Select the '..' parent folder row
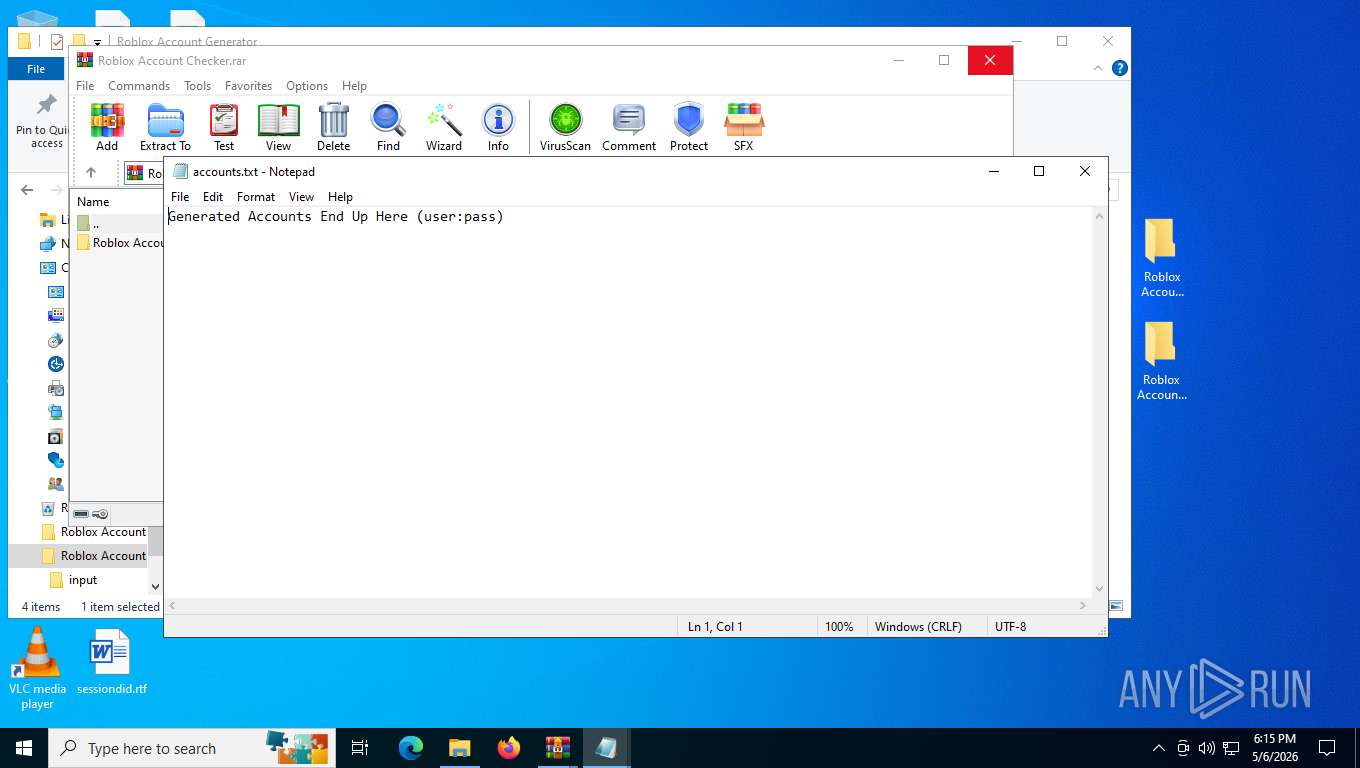This screenshot has height=768, width=1360. click(118, 224)
